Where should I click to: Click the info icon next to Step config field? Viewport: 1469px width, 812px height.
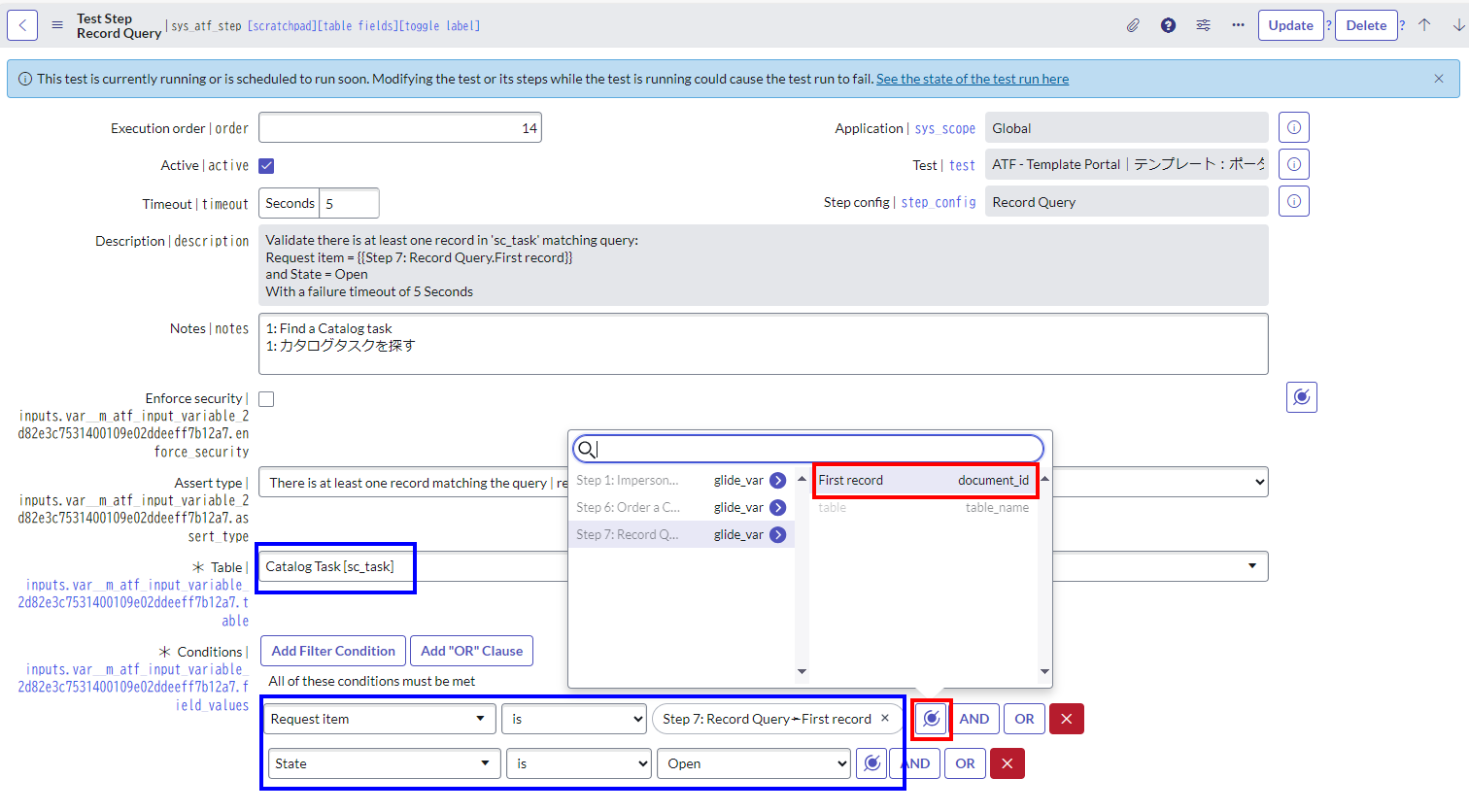click(x=1293, y=201)
